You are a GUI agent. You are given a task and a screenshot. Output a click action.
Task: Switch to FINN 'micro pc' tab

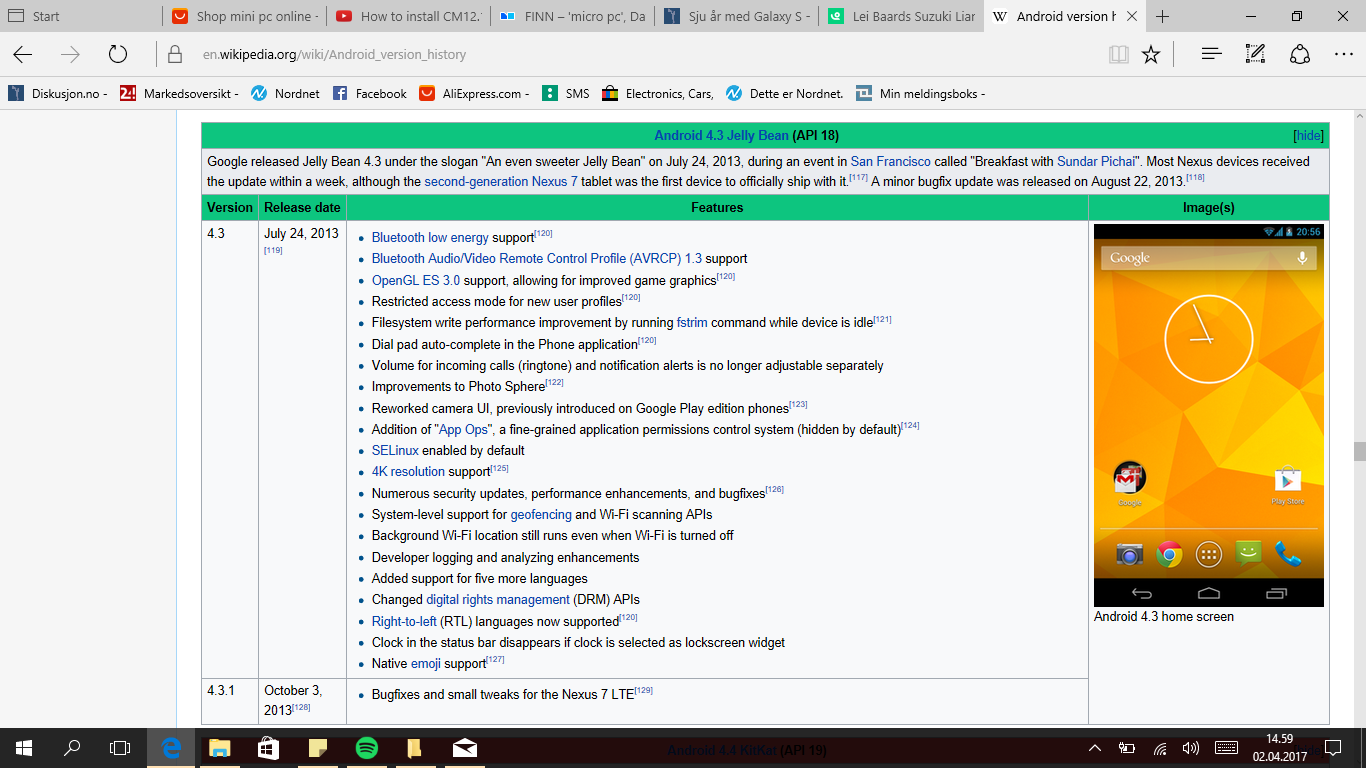[573, 16]
